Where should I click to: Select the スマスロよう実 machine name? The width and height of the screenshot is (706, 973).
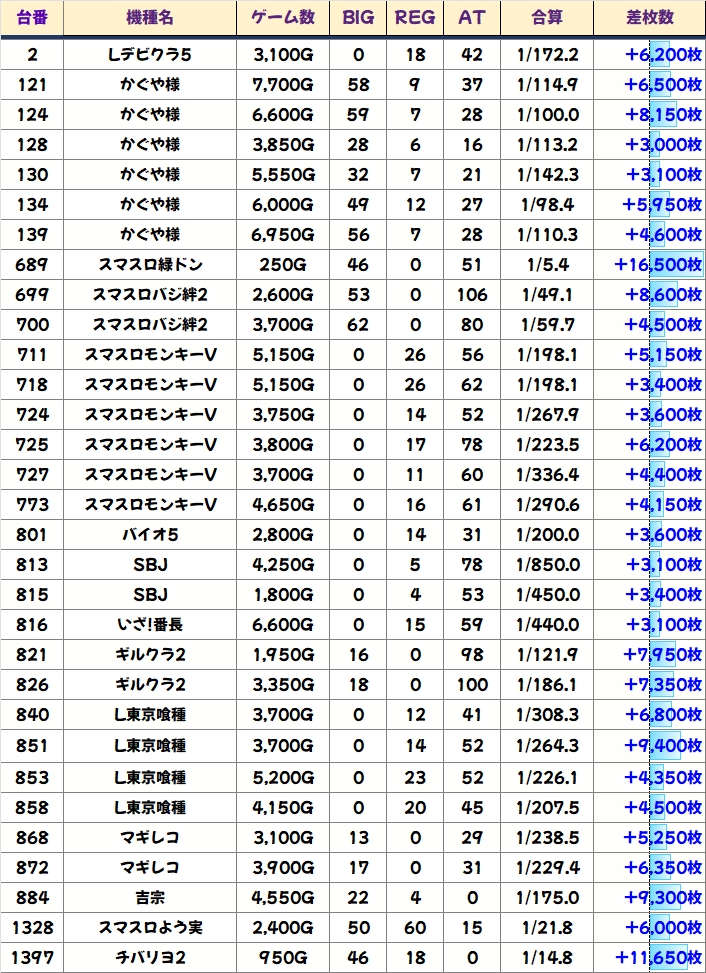click(150, 927)
